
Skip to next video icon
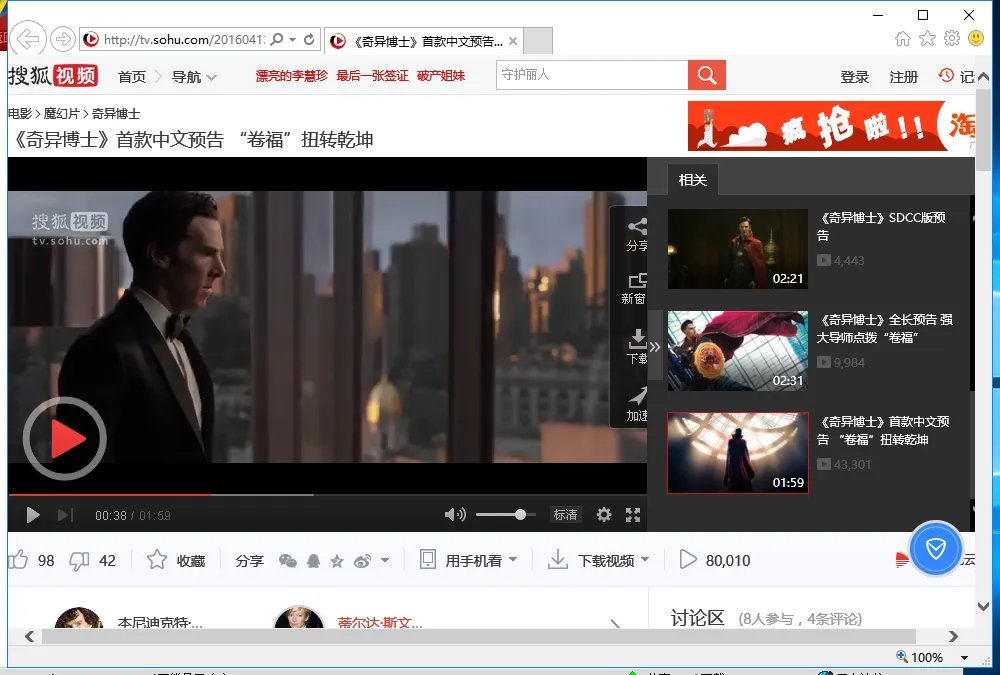coord(65,515)
